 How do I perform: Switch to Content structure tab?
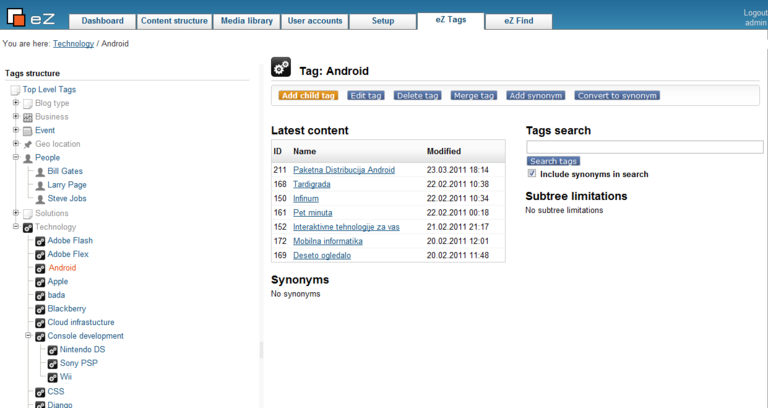pos(174,21)
